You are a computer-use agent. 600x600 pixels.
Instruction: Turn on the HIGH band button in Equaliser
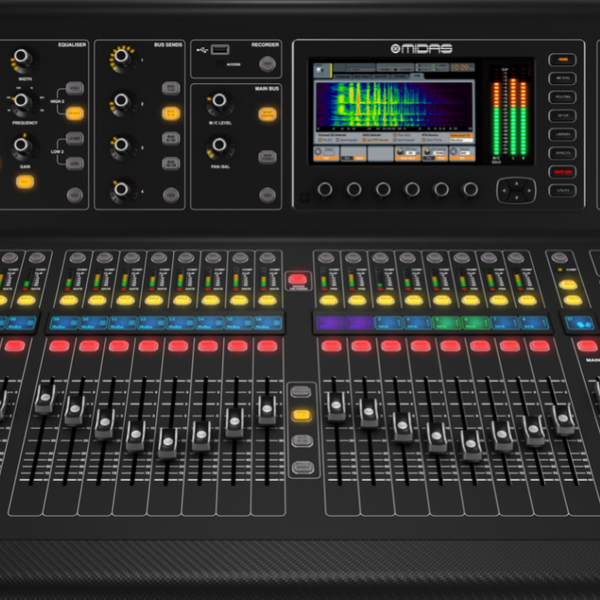tap(75, 88)
